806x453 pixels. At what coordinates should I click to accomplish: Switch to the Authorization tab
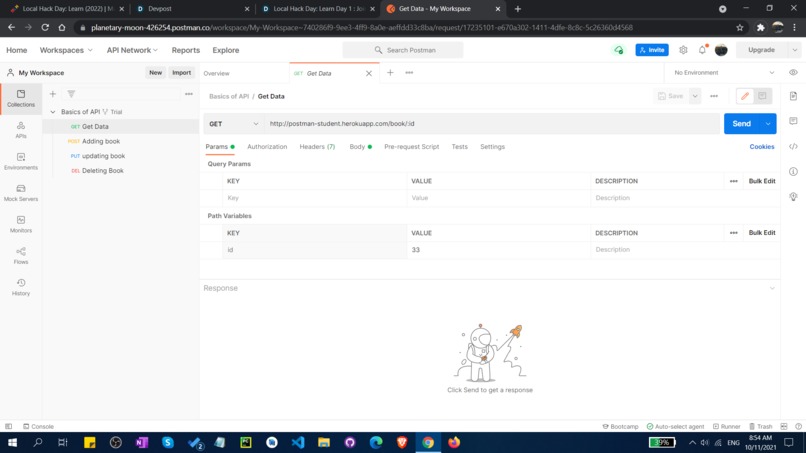[267, 147]
